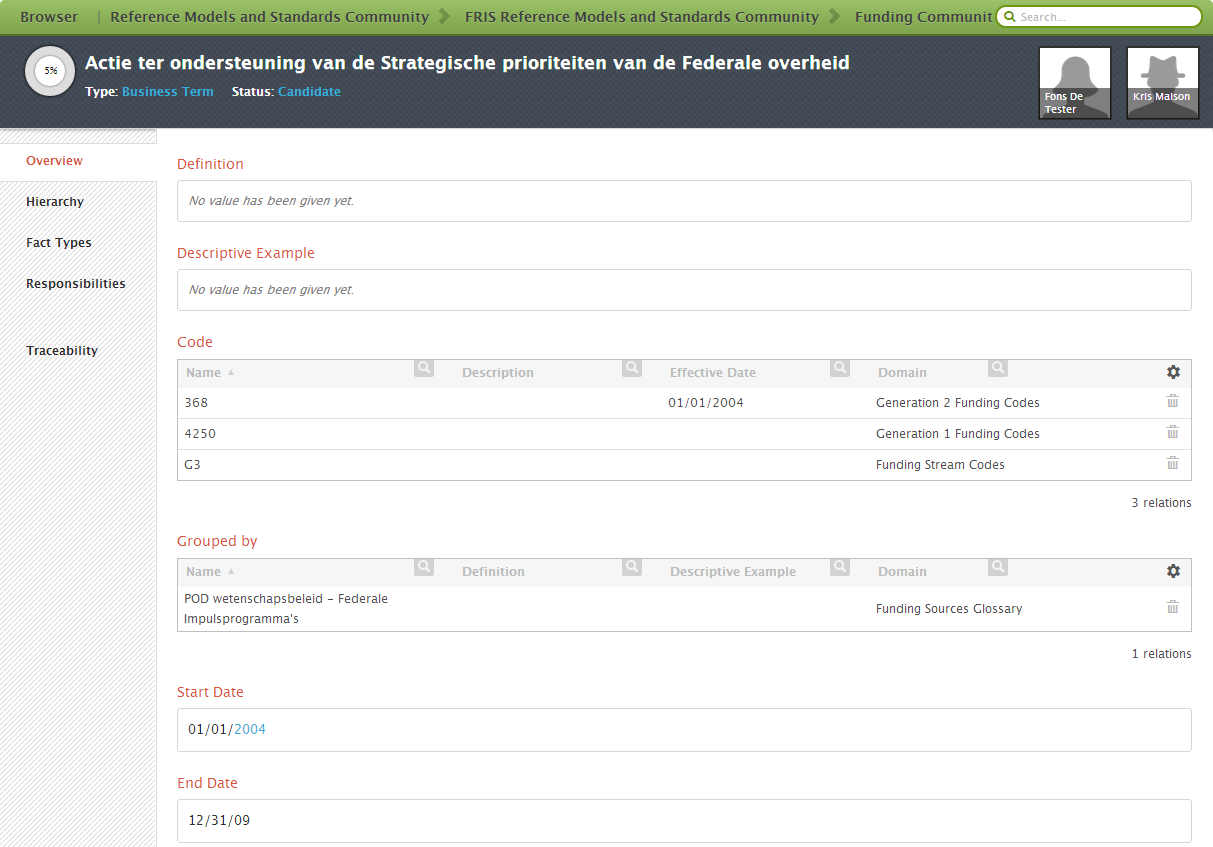This screenshot has width=1213, height=847.
Task: Open Grouped by table settings gear
Action: coord(1173,571)
